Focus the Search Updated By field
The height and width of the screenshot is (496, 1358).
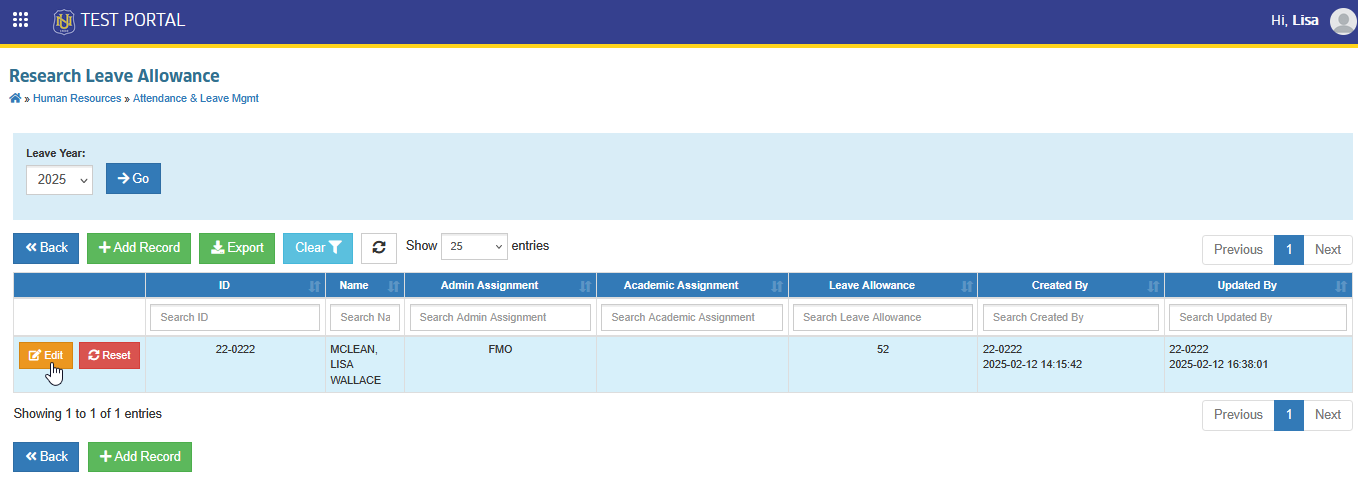coord(1258,317)
